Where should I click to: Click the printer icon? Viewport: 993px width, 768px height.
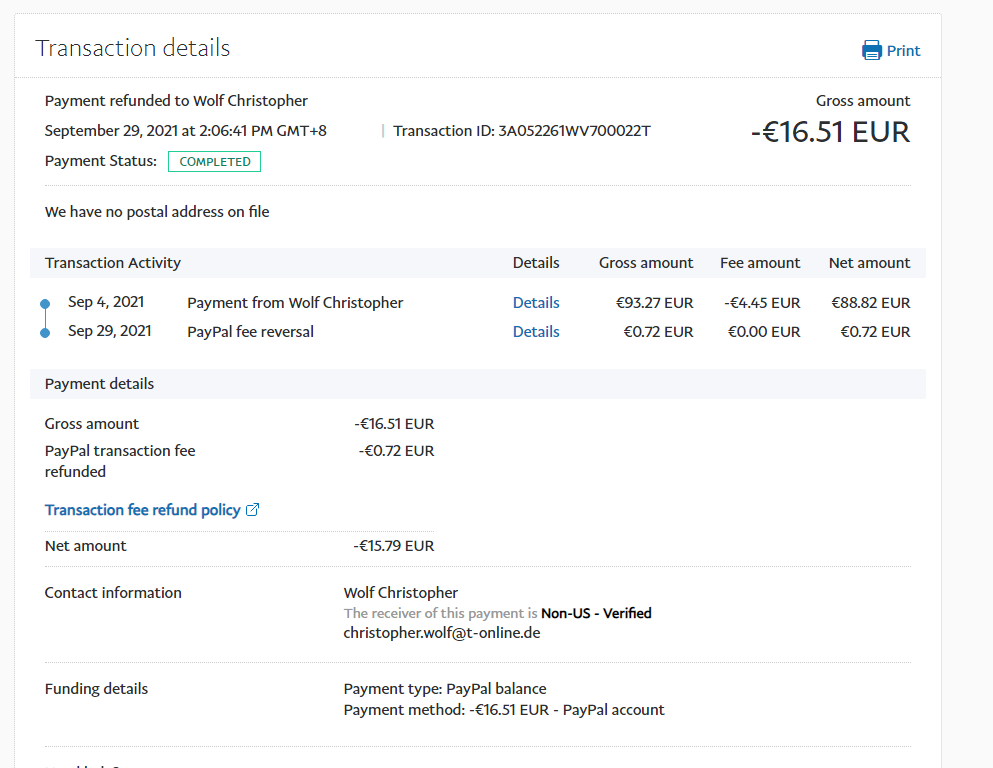[872, 51]
